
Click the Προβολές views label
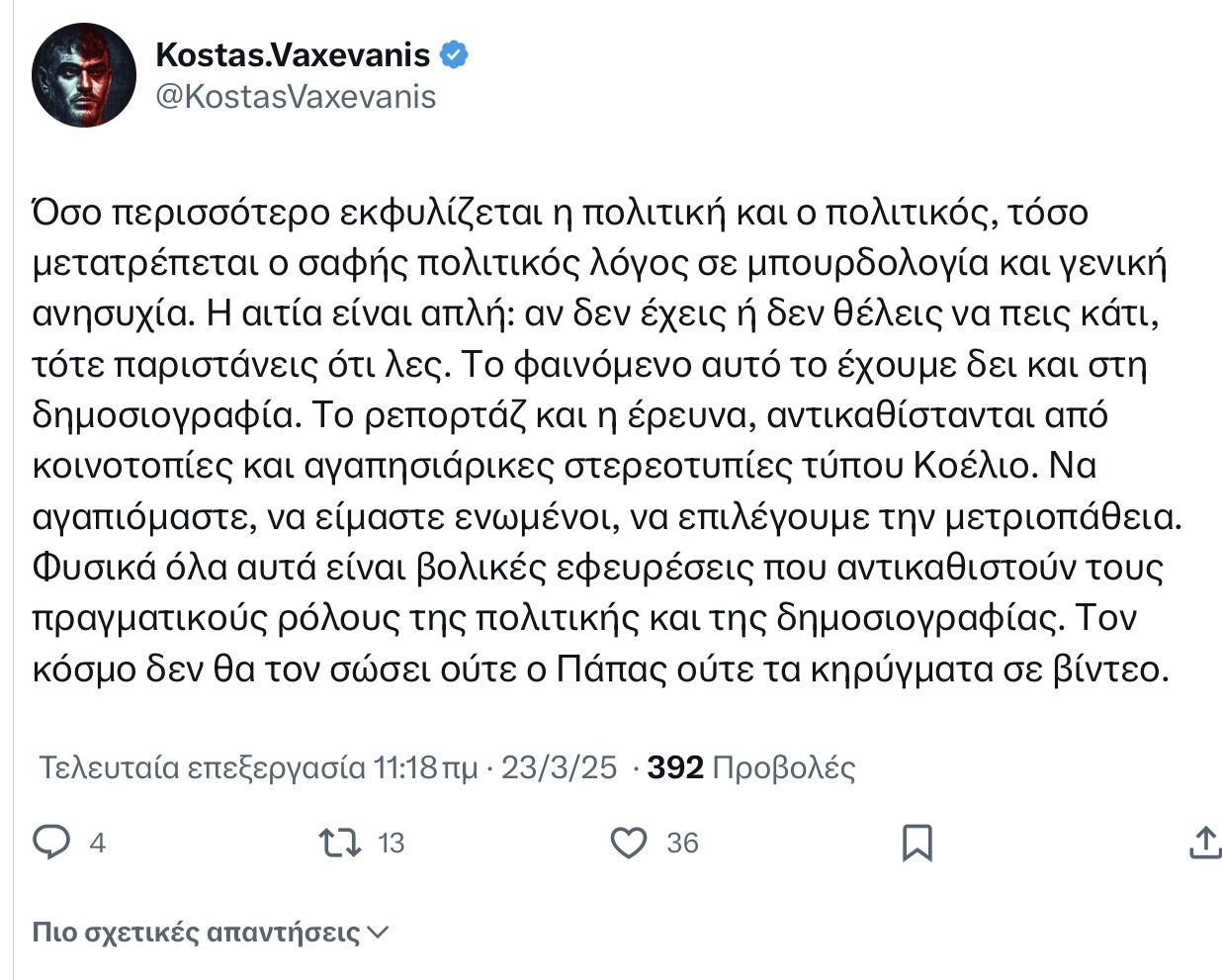point(784,768)
